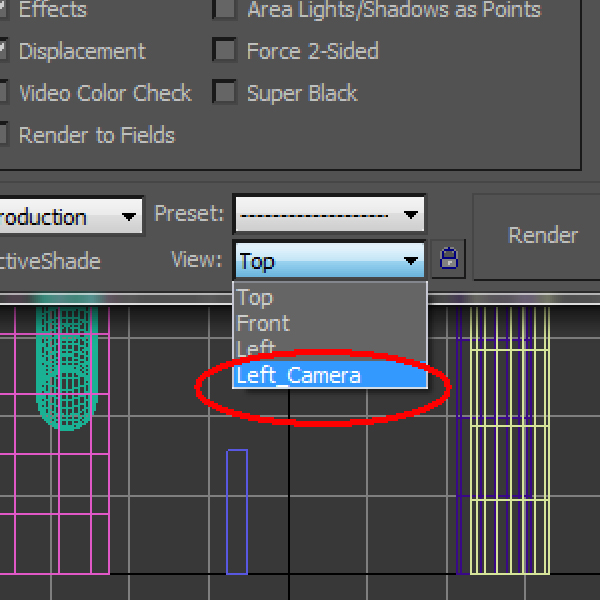Enable Video Color Check option
600x600 pixels.
coord(4,93)
